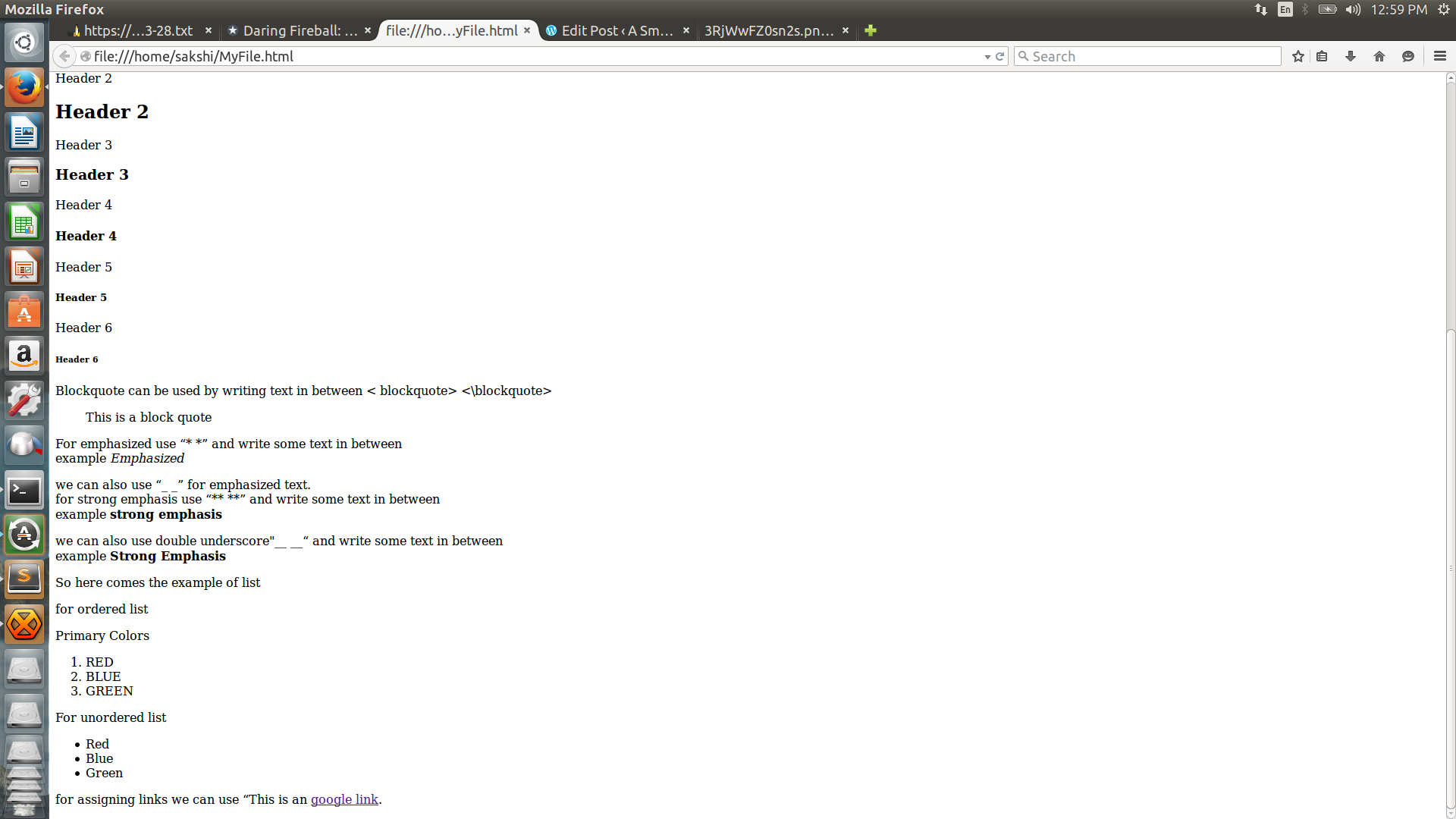
Task: Close the Daring Fireball tab
Action: click(x=368, y=30)
